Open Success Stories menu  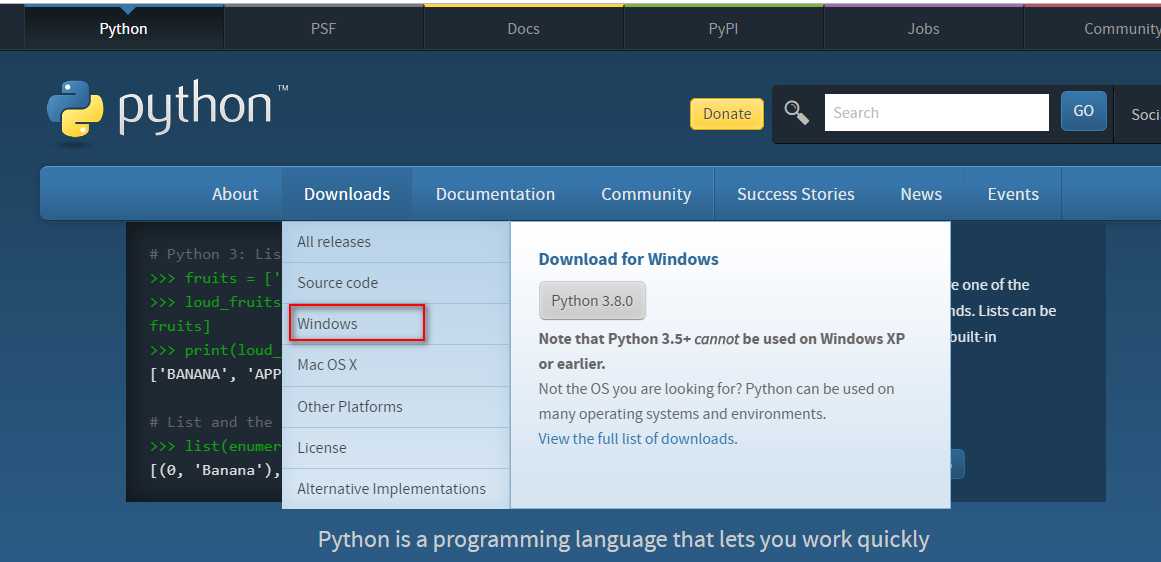coord(795,194)
